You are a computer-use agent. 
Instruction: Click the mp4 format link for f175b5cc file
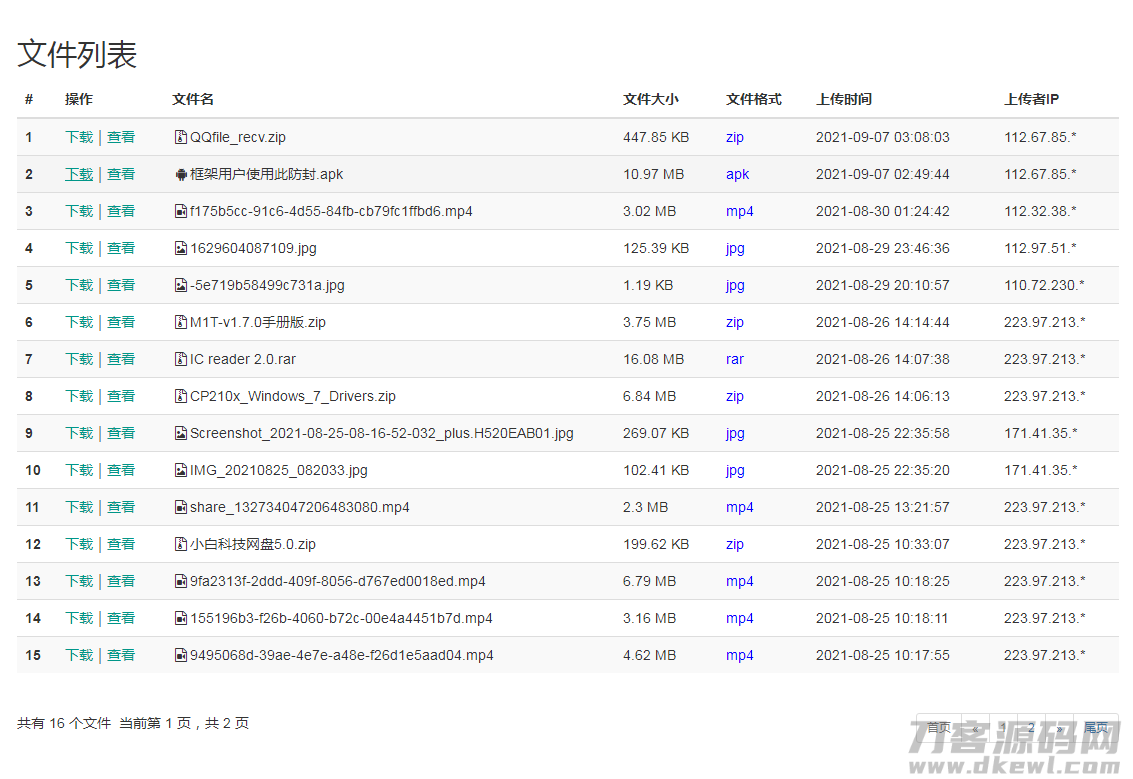pyautogui.click(x=739, y=211)
